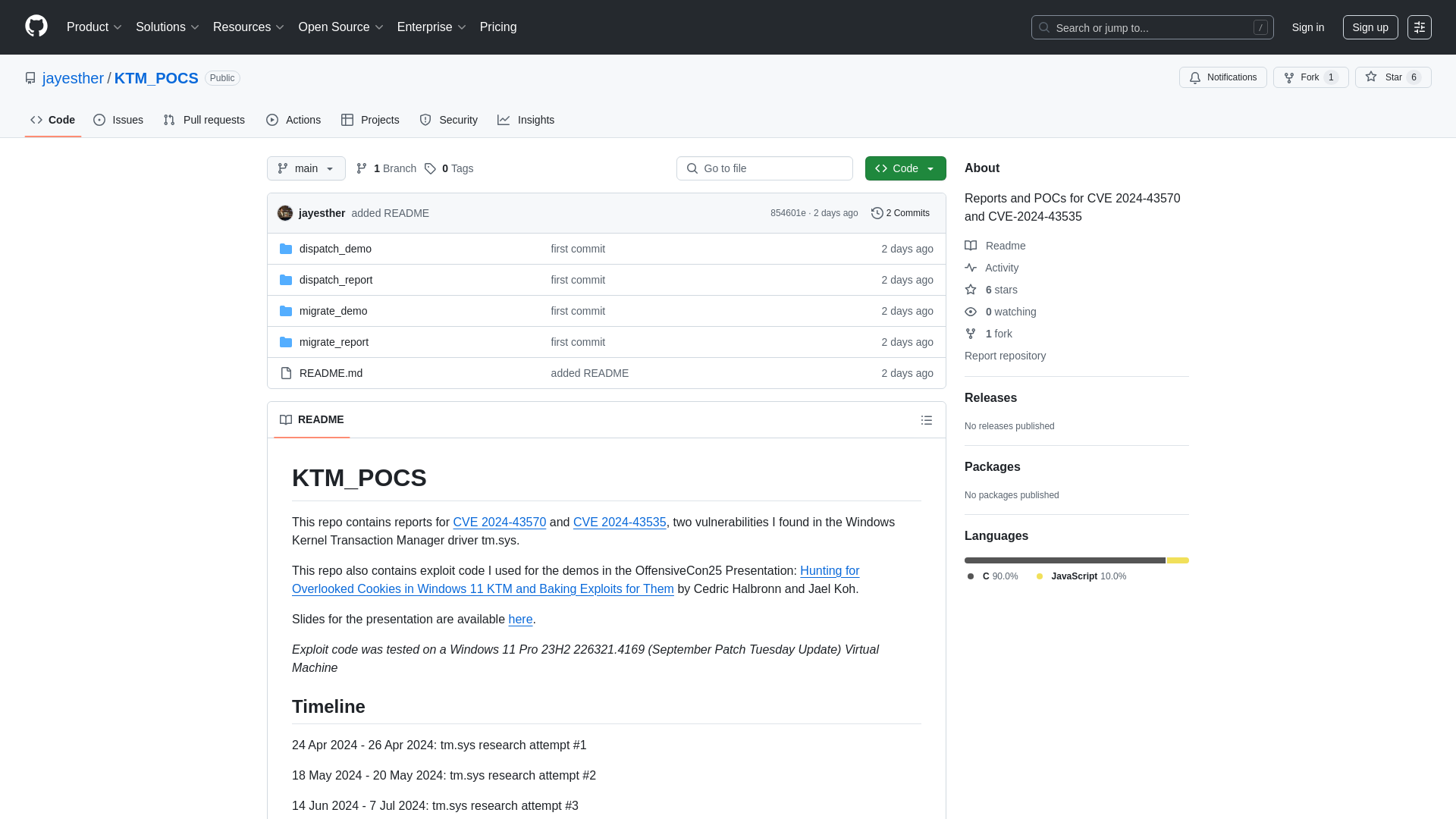The width and height of the screenshot is (1456, 819).
Task: Open README outline icon
Action: [x=927, y=420]
